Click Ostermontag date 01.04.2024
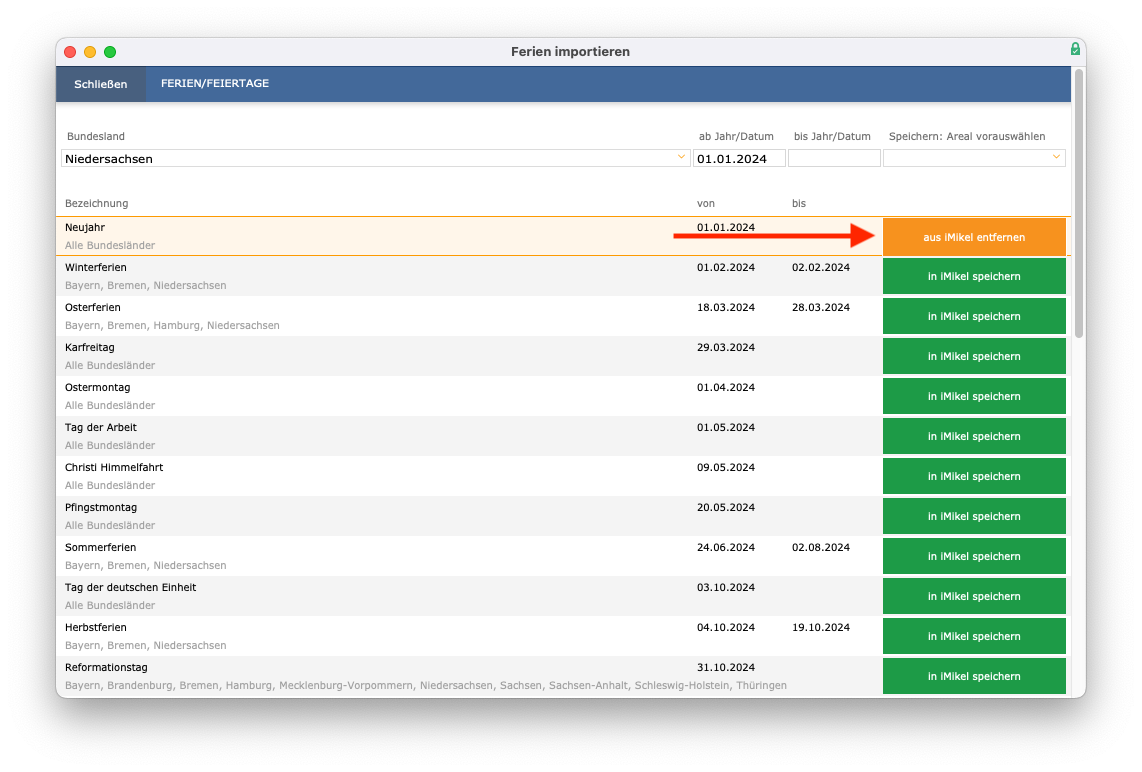Viewport: 1142px width, 772px height. tap(725, 387)
